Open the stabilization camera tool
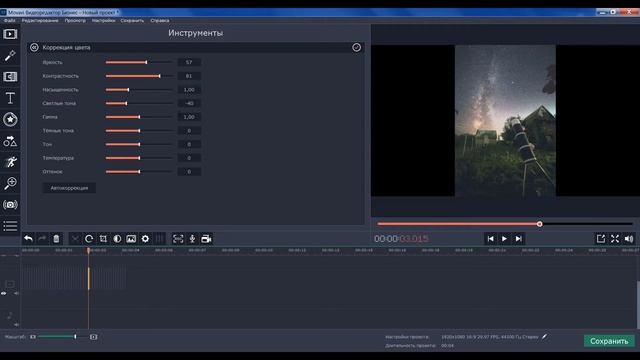 pyautogui.click(x=10, y=204)
